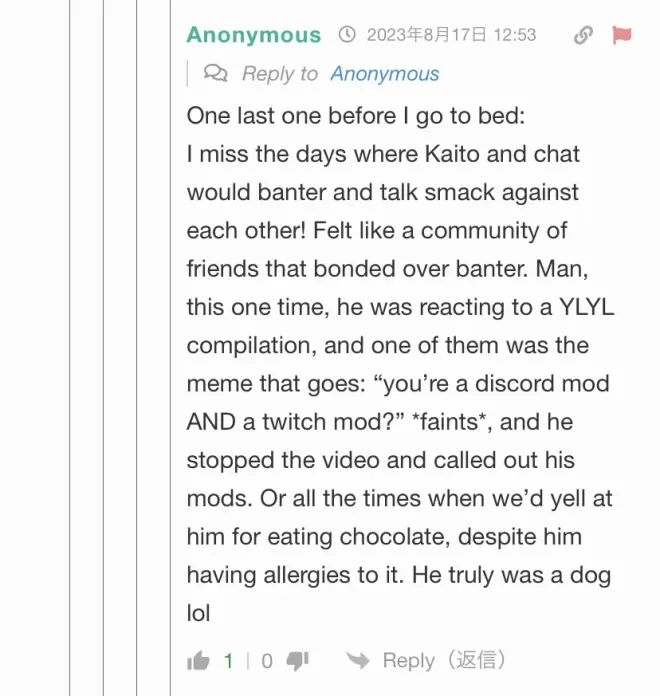Click the clock icon beside the date

[347, 35]
